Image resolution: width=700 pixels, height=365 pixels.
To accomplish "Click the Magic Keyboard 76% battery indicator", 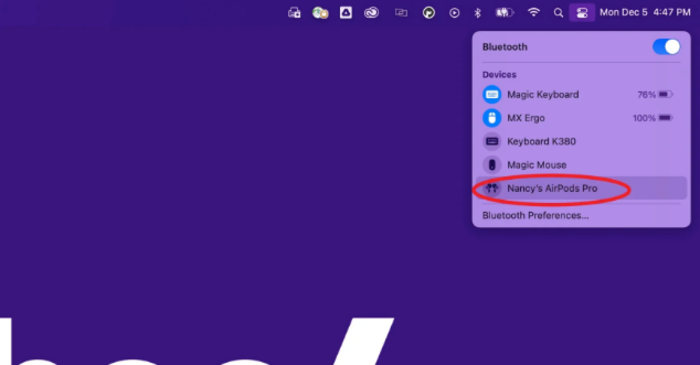I will (x=655, y=95).
